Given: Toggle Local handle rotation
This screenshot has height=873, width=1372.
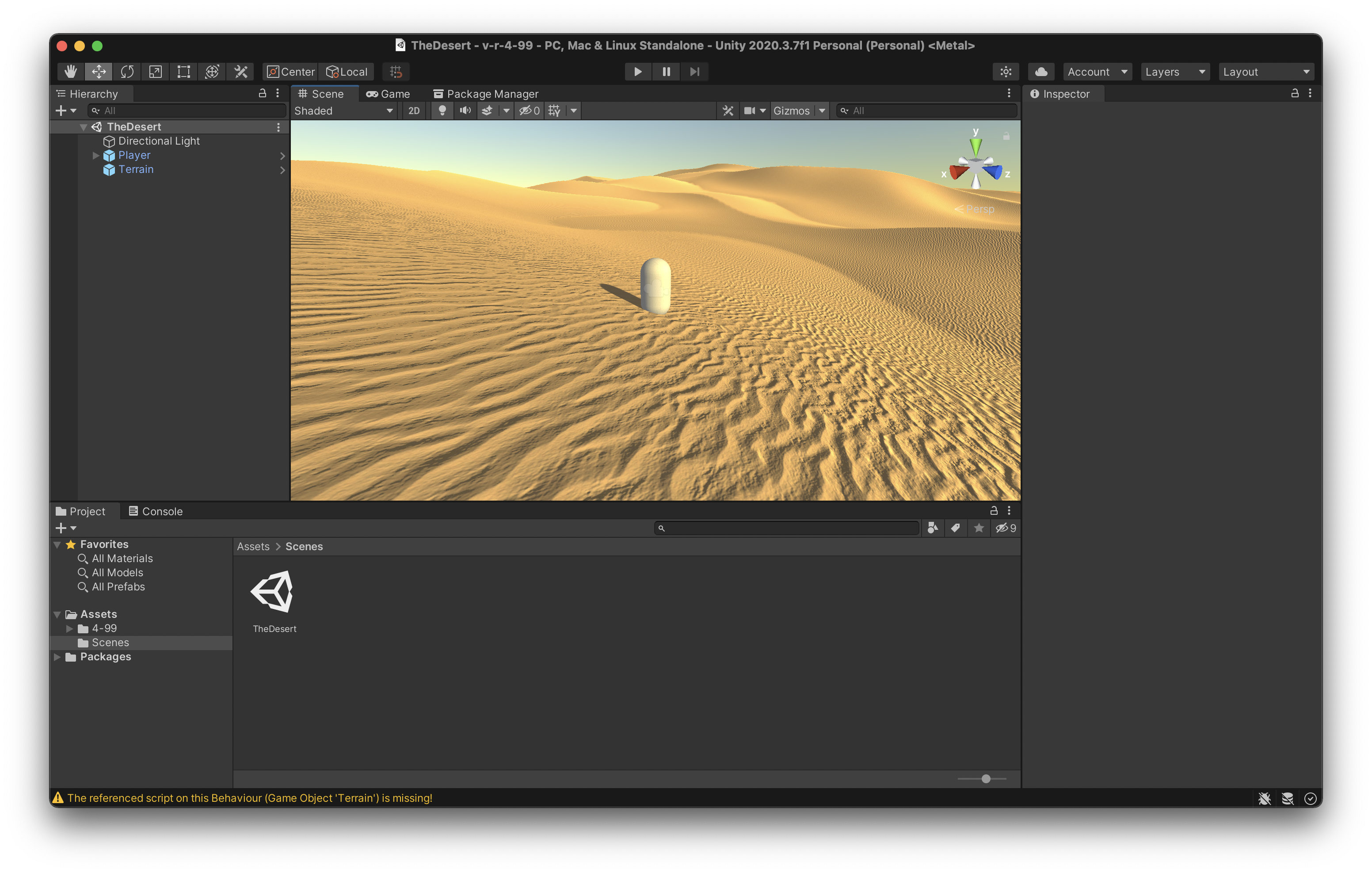Looking at the screenshot, I should tap(347, 71).
